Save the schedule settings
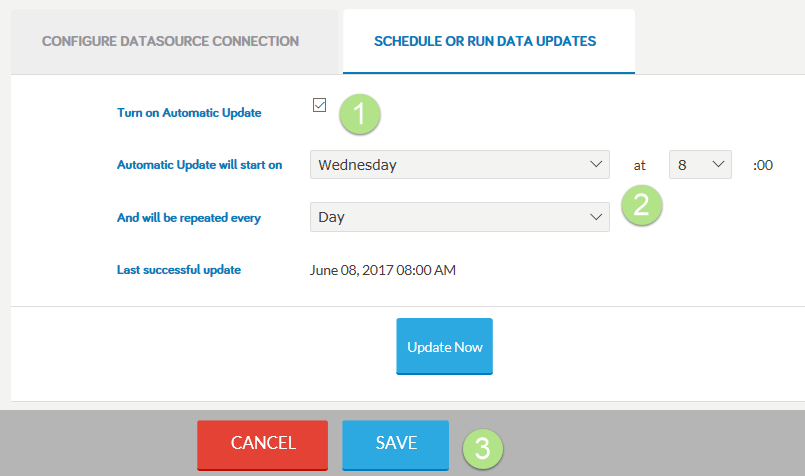This screenshot has width=805, height=476. click(x=396, y=445)
